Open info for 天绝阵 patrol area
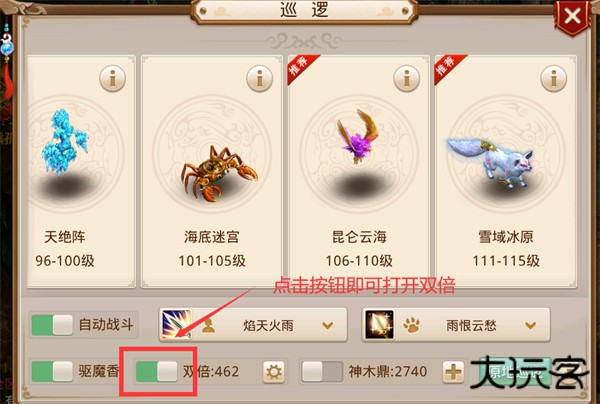The image size is (600, 404). pos(112,78)
